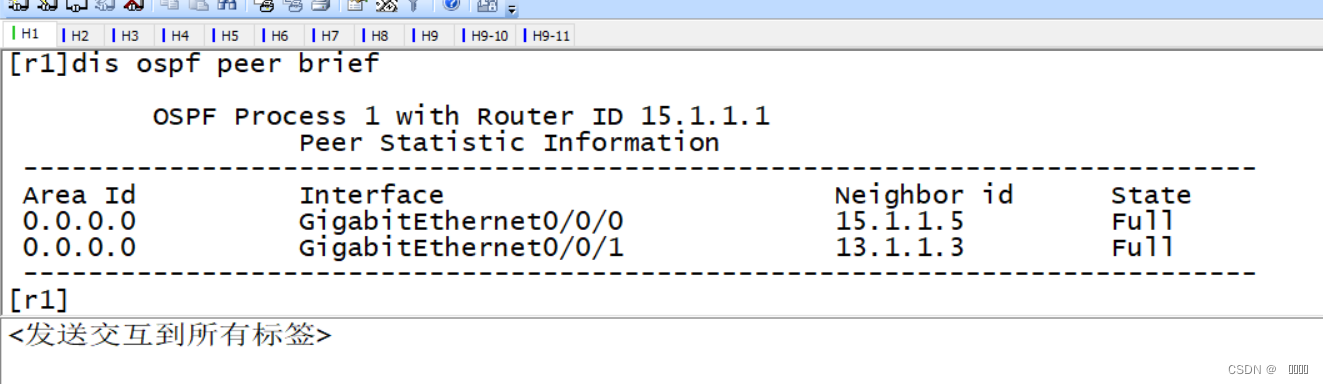This screenshot has height=384, width=1323.
Task: Click the Help question mark toolbar icon
Action: point(450,5)
